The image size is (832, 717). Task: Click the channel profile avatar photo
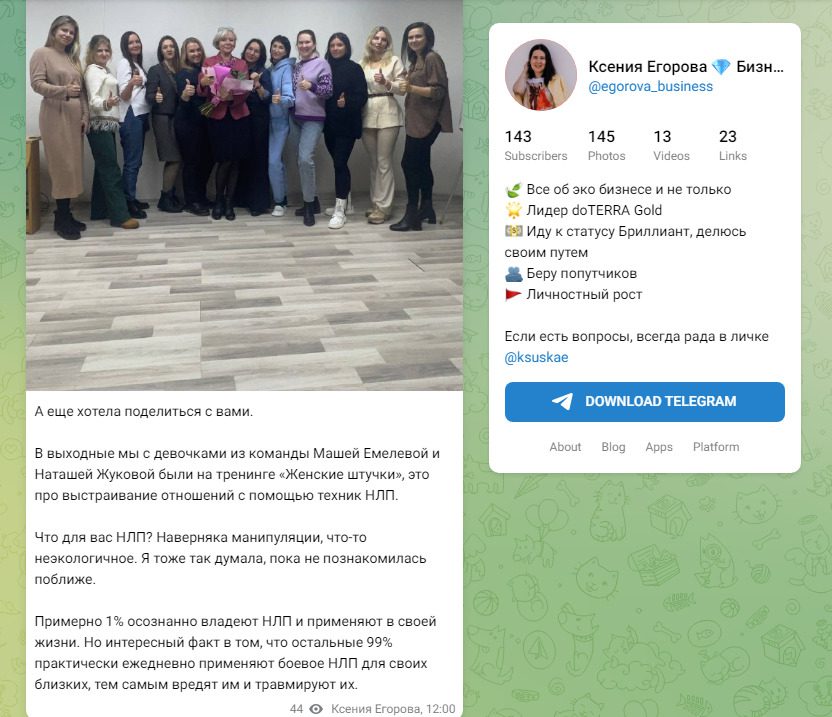[x=541, y=75]
